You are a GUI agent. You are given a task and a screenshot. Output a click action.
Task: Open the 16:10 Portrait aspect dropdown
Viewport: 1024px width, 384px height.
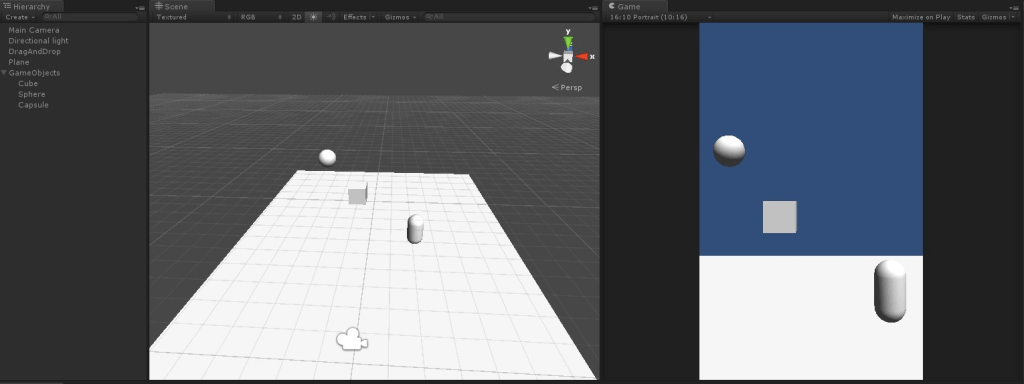coord(659,17)
